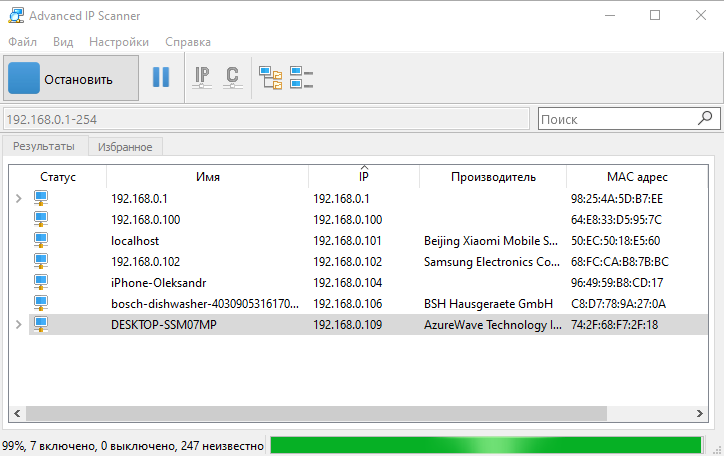Viewport: 724px width, 456px height.
Task: Click the green scan progress bar
Action: point(486,445)
